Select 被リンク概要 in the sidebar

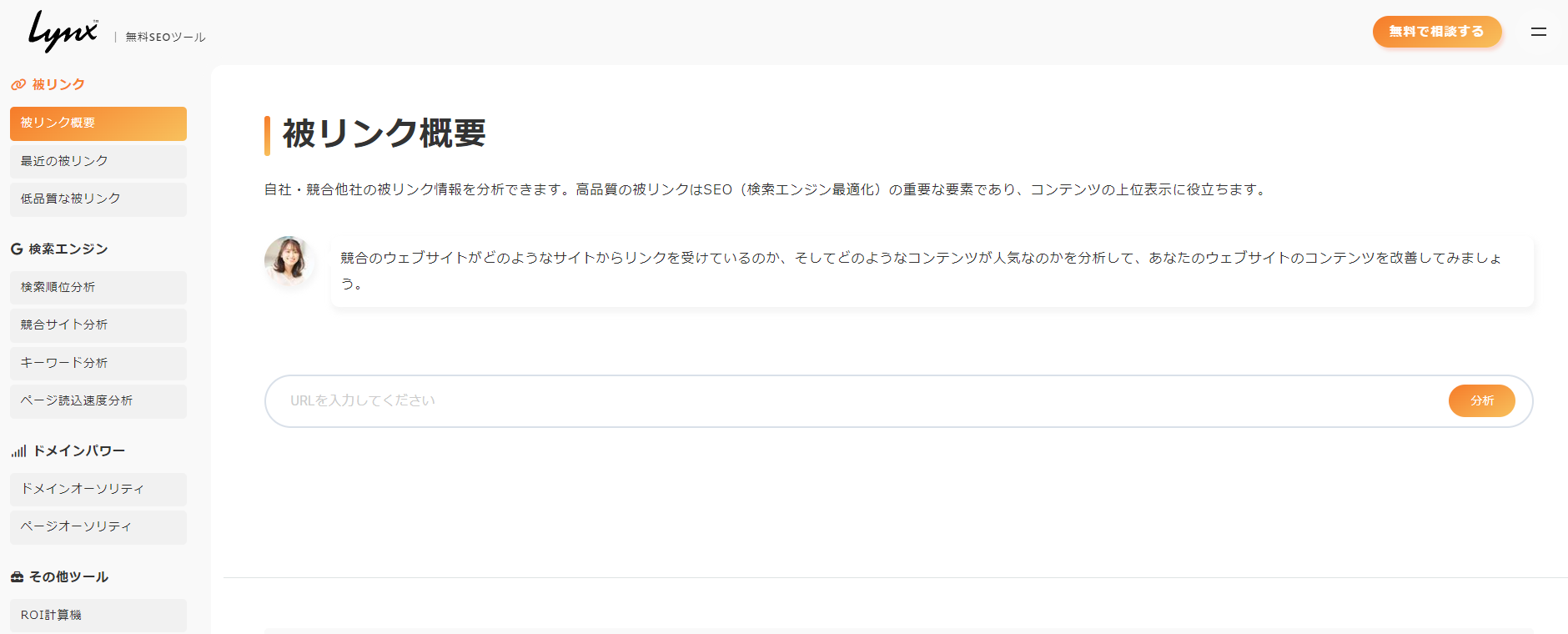98,123
